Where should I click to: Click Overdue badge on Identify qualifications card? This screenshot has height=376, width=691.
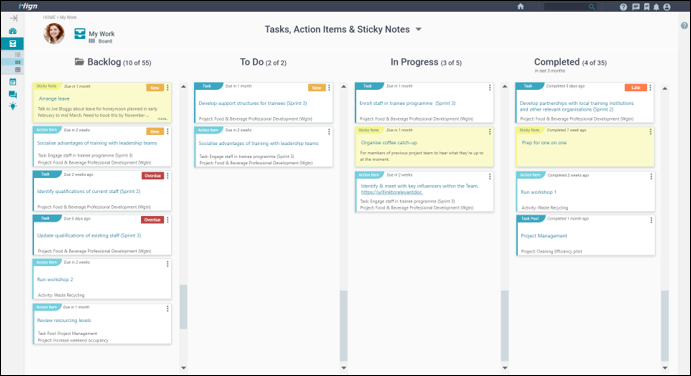click(x=152, y=175)
